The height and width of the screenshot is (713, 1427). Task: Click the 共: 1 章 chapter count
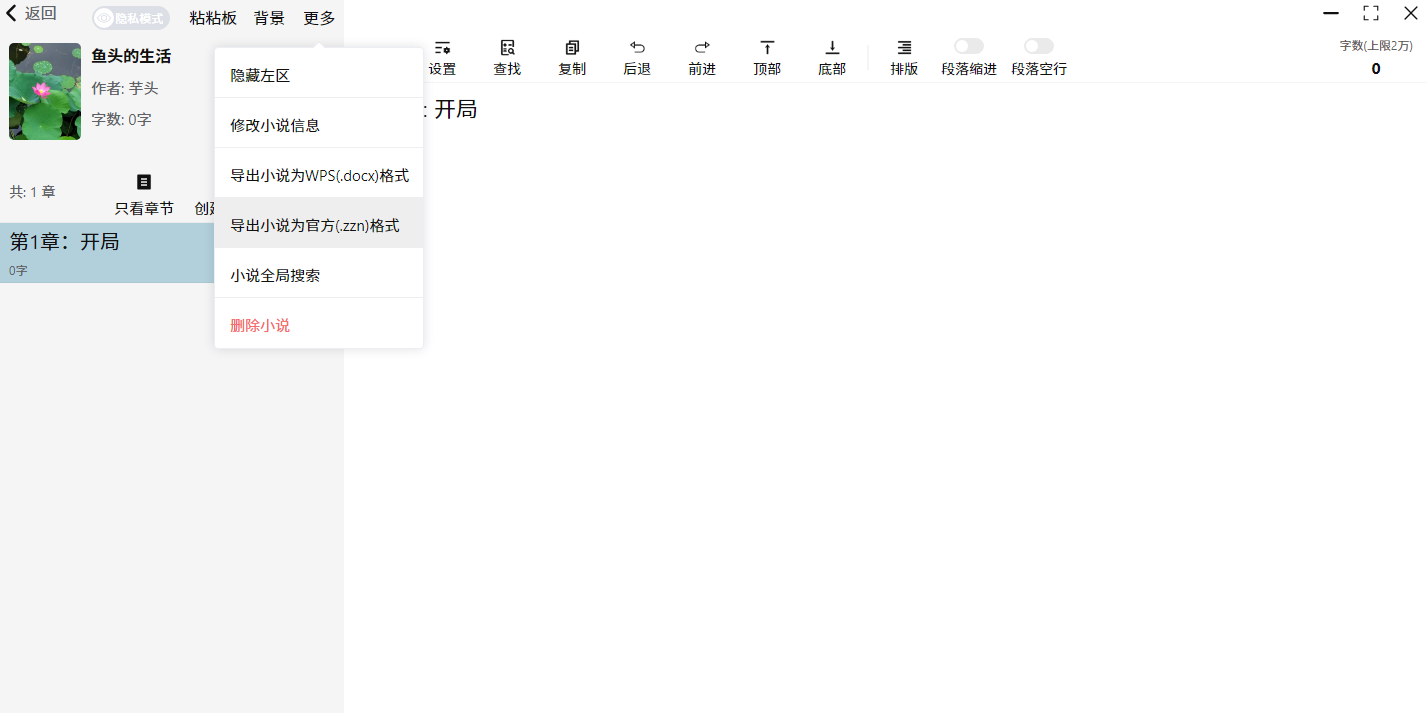[32, 192]
